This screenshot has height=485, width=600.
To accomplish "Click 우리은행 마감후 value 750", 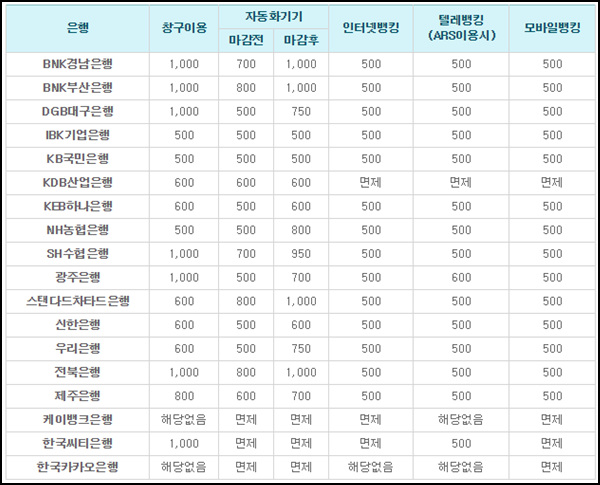I will coord(301,349).
